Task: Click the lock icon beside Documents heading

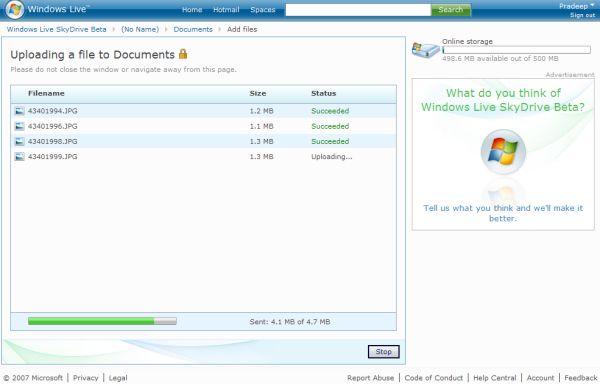Action: (x=183, y=54)
